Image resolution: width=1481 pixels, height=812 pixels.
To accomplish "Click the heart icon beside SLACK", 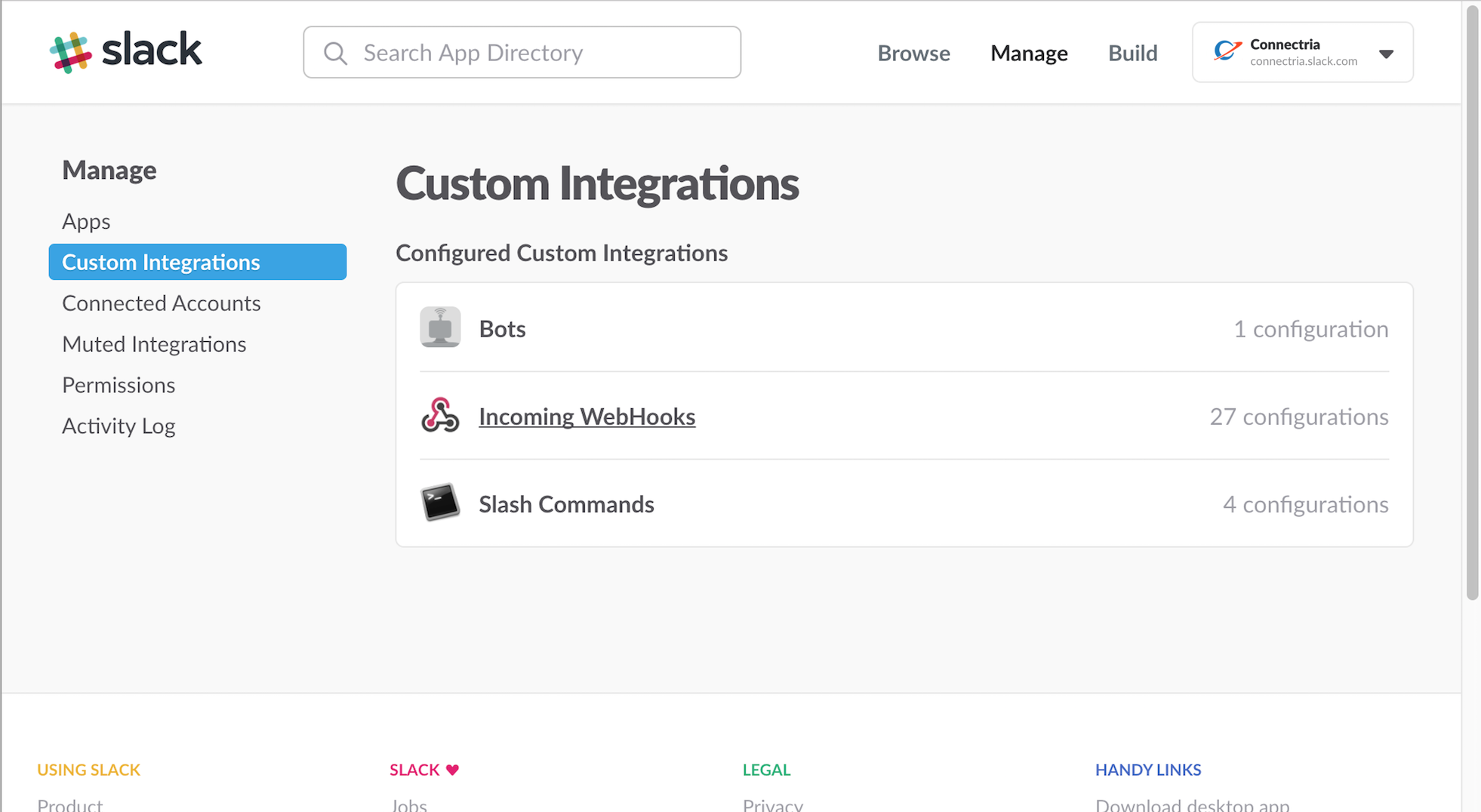I will (x=452, y=770).
